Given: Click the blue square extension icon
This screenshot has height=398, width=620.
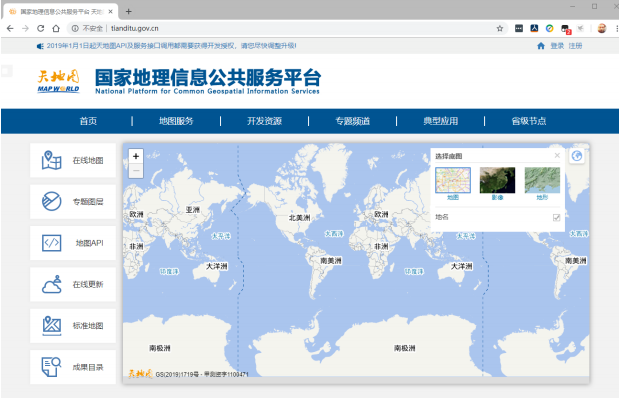Looking at the screenshot, I should [534, 28].
